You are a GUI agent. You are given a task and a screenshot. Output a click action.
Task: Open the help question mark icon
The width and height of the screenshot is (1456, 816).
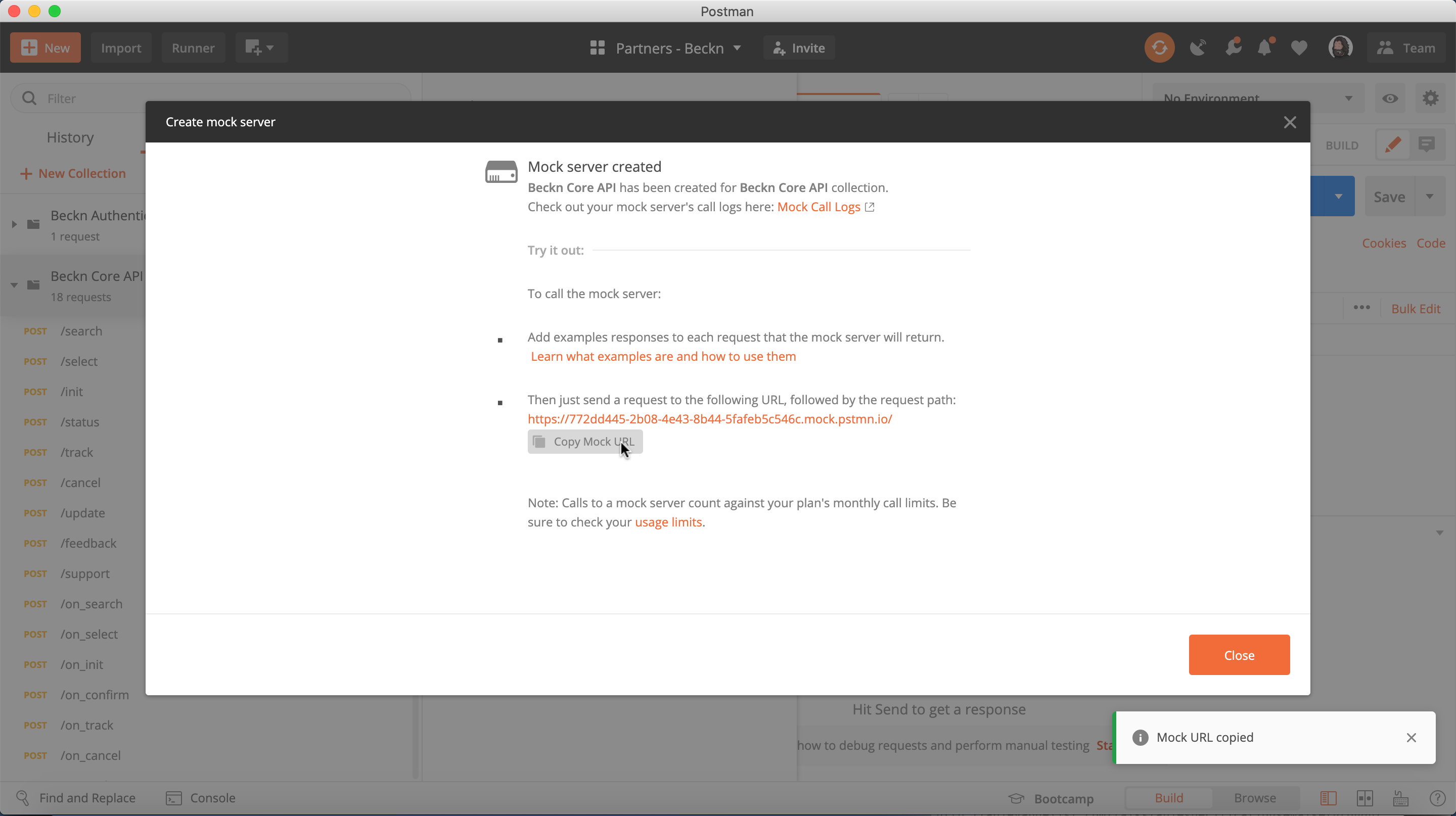point(1437,798)
